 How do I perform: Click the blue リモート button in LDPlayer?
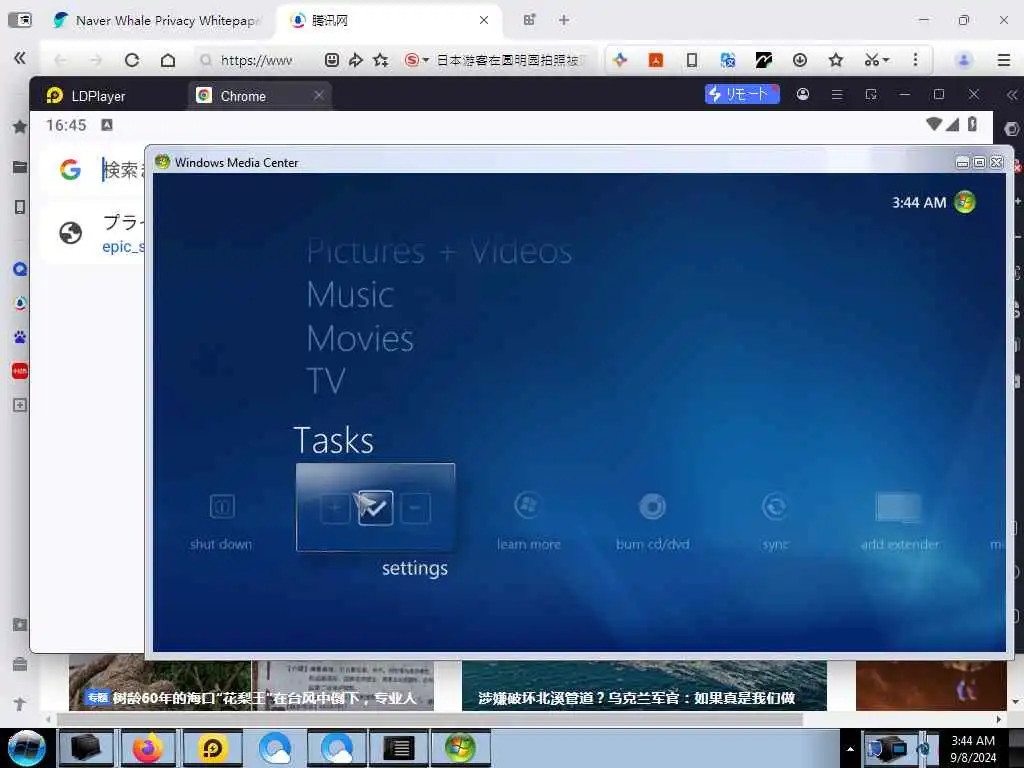point(742,94)
